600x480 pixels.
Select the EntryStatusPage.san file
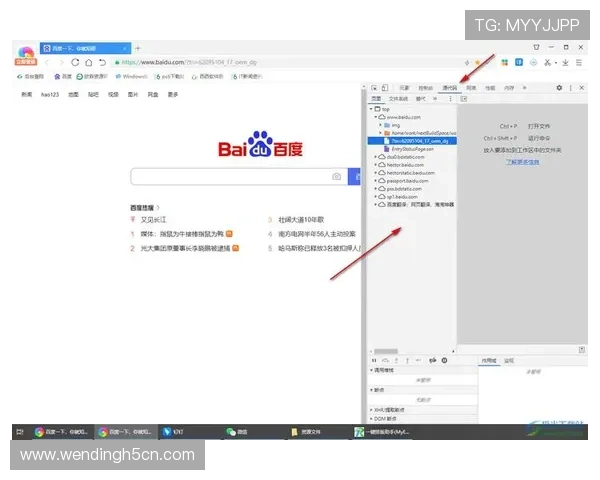(412, 149)
